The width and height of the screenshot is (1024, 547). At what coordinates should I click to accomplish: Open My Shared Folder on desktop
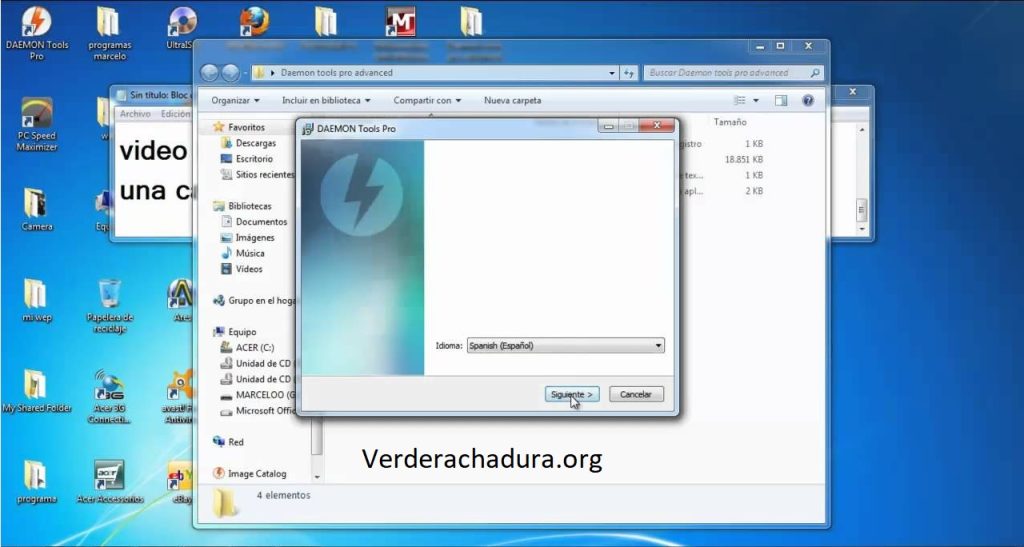(x=37, y=390)
